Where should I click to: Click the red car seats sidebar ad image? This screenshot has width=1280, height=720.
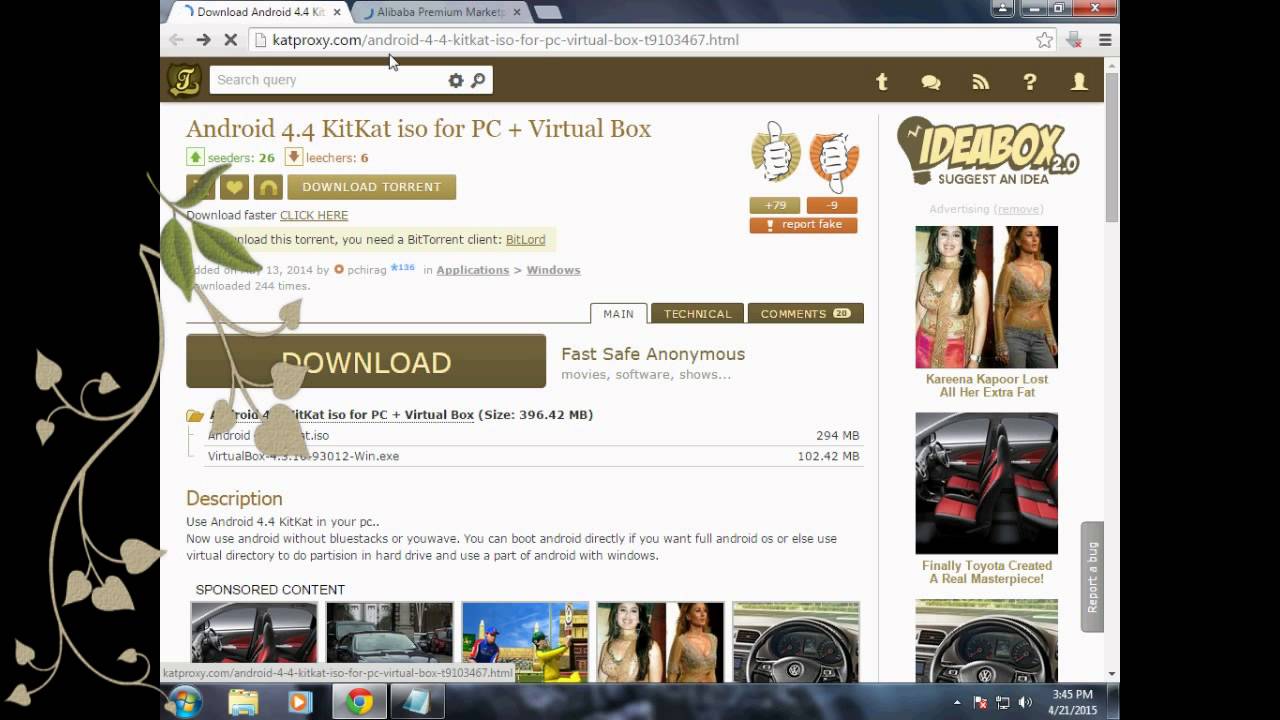[x=986, y=483]
